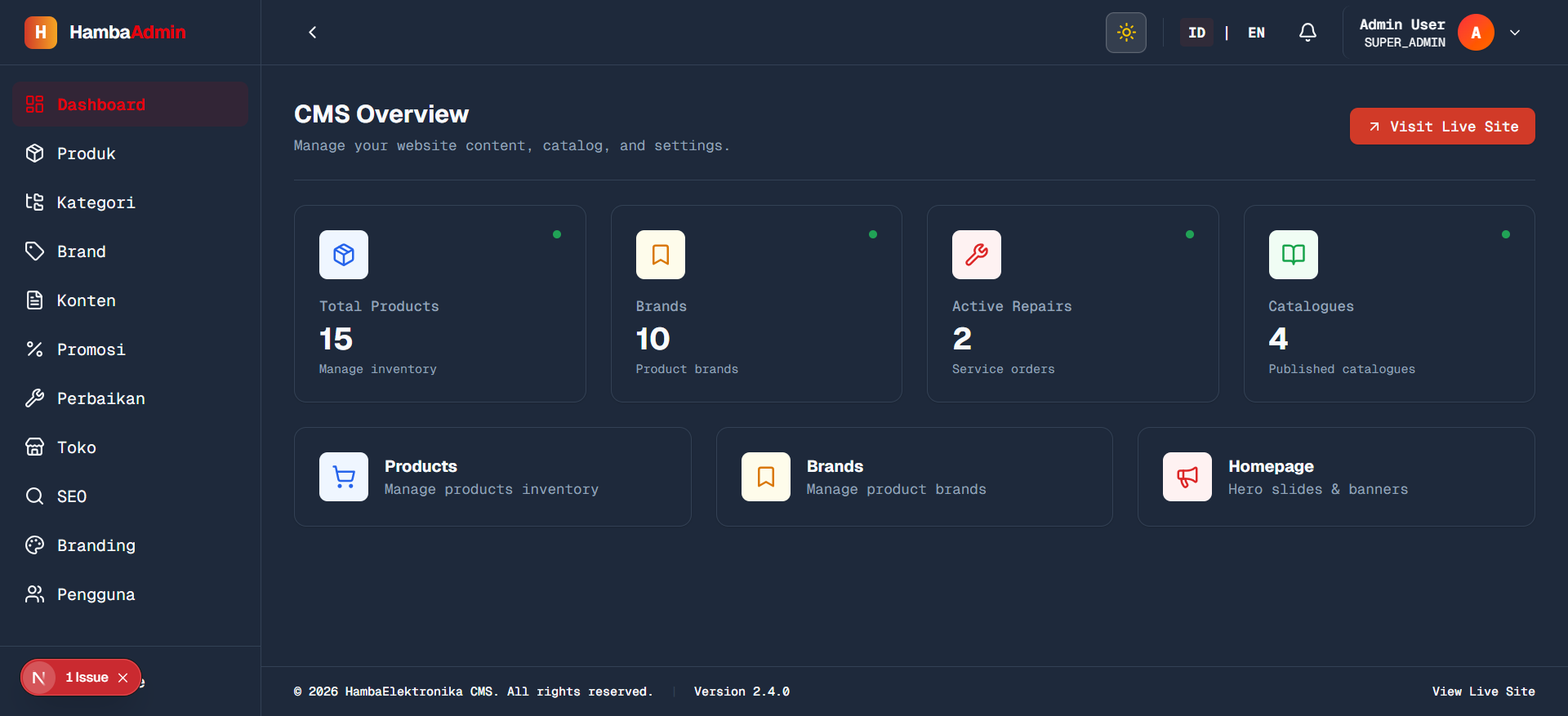
Task: Click the Perbaikan wrench icon
Action: tap(34, 398)
